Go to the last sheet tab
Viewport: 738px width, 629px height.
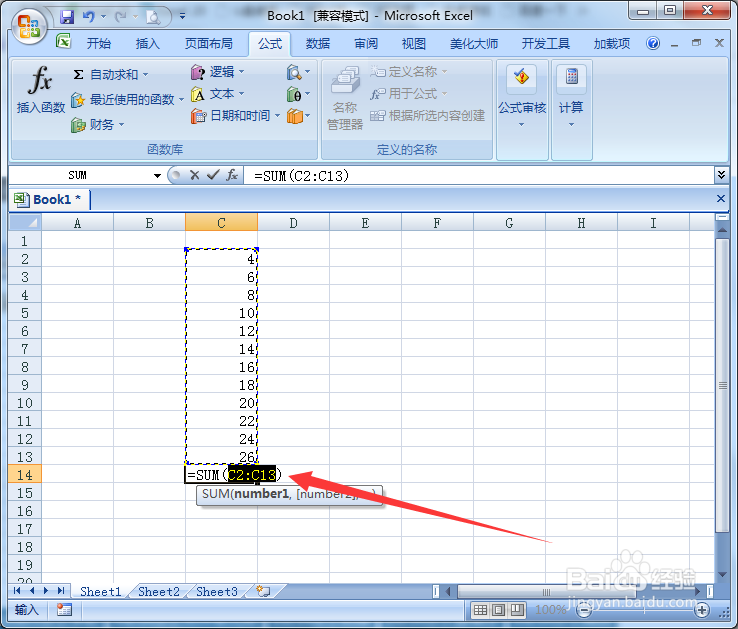pos(61,590)
